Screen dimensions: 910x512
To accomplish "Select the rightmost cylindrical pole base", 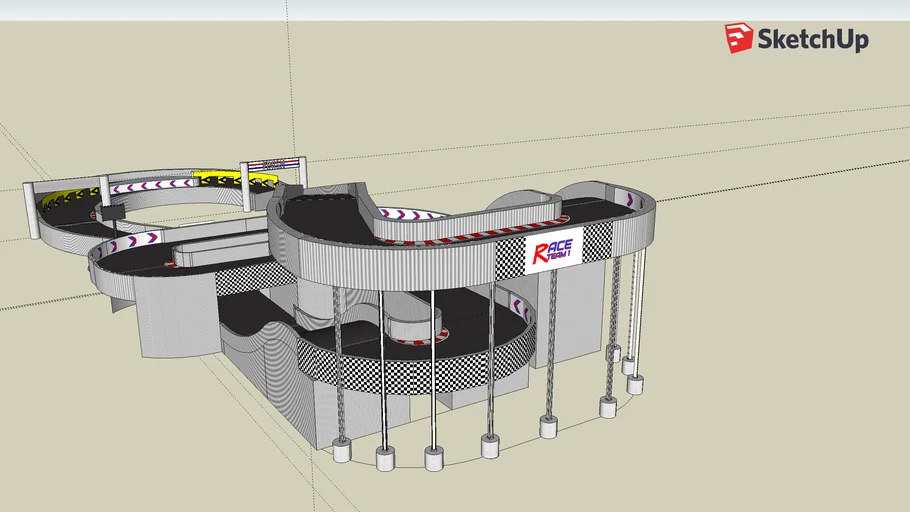I will [634, 384].
